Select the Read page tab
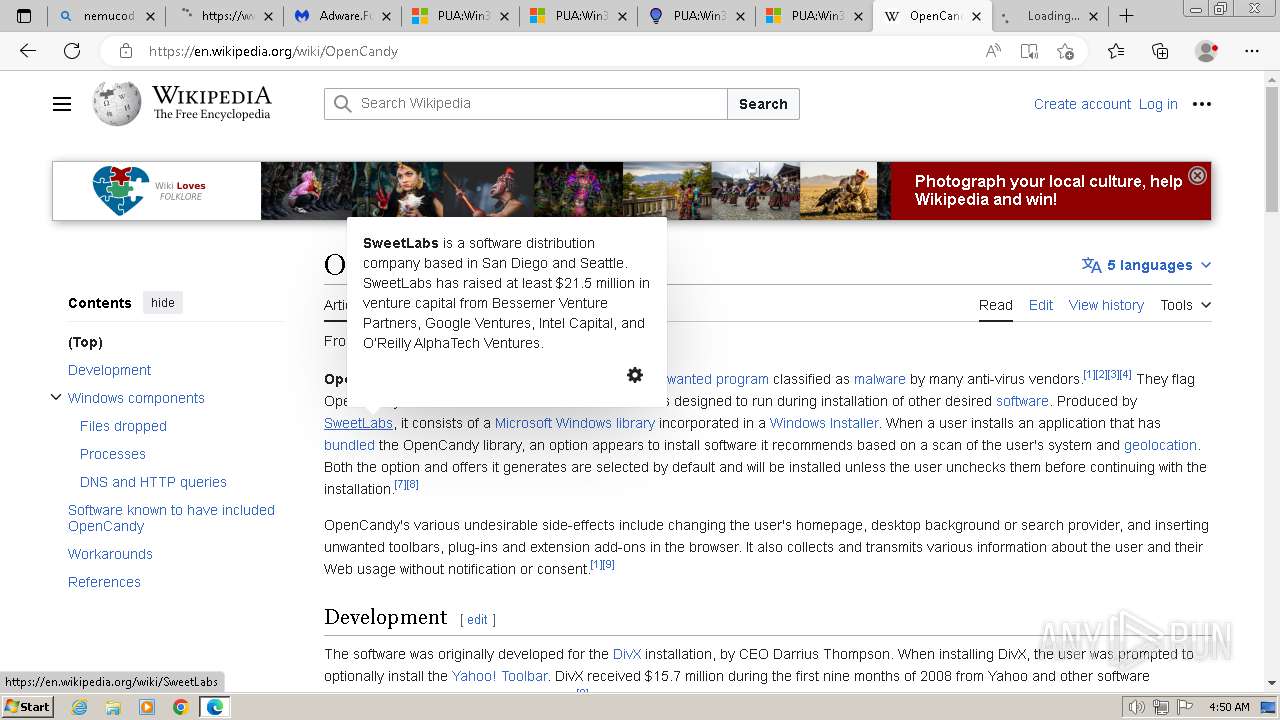Image resolution: width=1280 pixels, height=720 pixels. tap(995, 305)
